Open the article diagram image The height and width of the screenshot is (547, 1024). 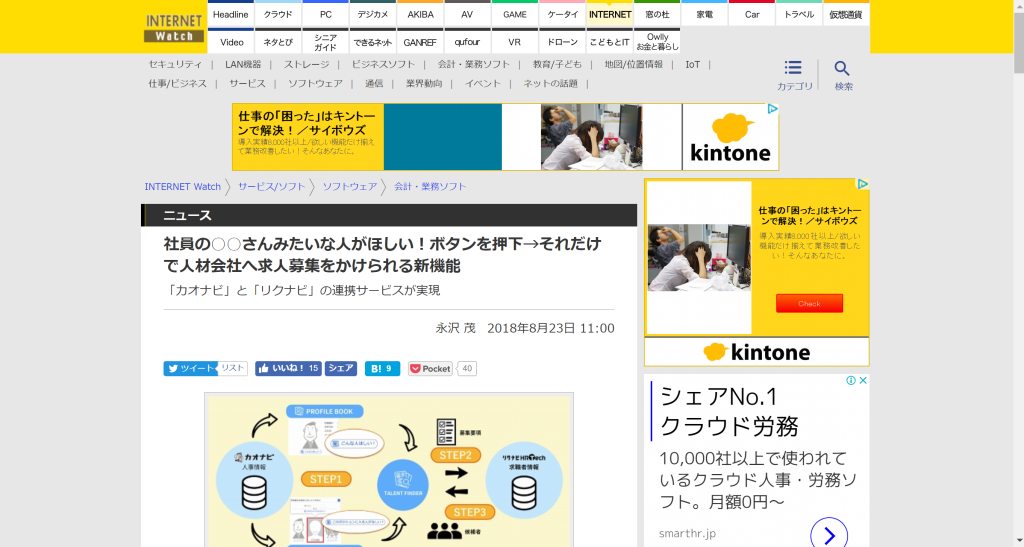(389, 470)
